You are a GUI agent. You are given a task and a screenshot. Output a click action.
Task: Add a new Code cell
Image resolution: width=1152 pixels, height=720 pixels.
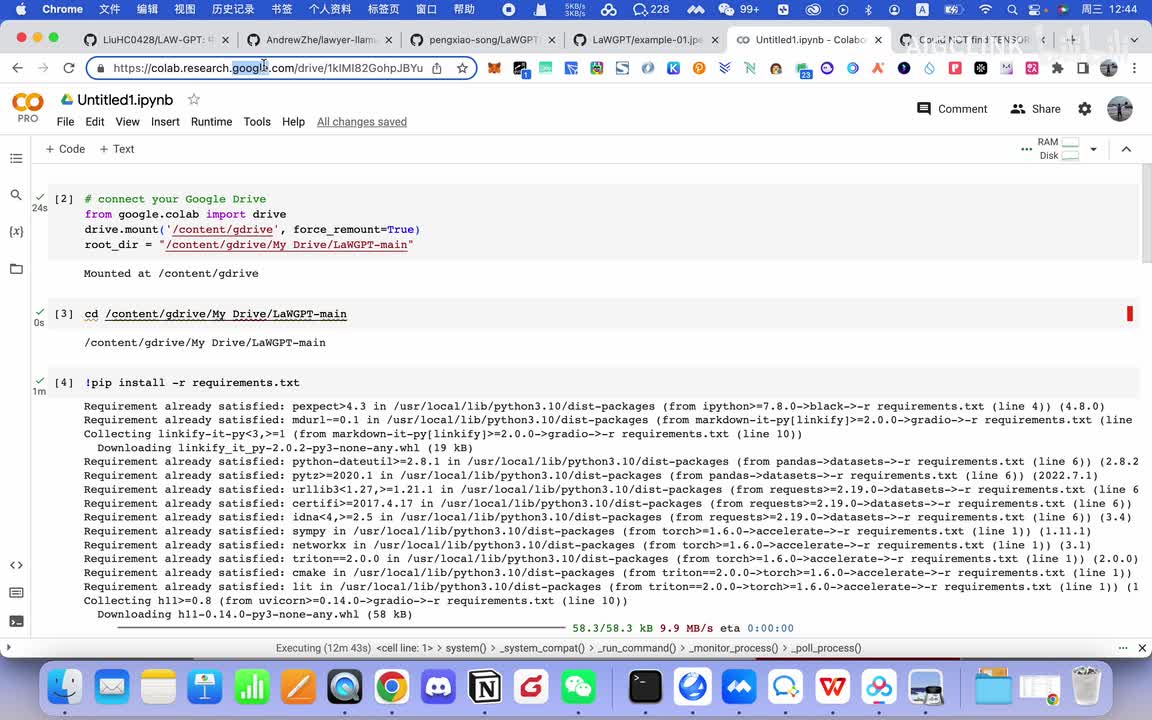(x=65, y=149)
